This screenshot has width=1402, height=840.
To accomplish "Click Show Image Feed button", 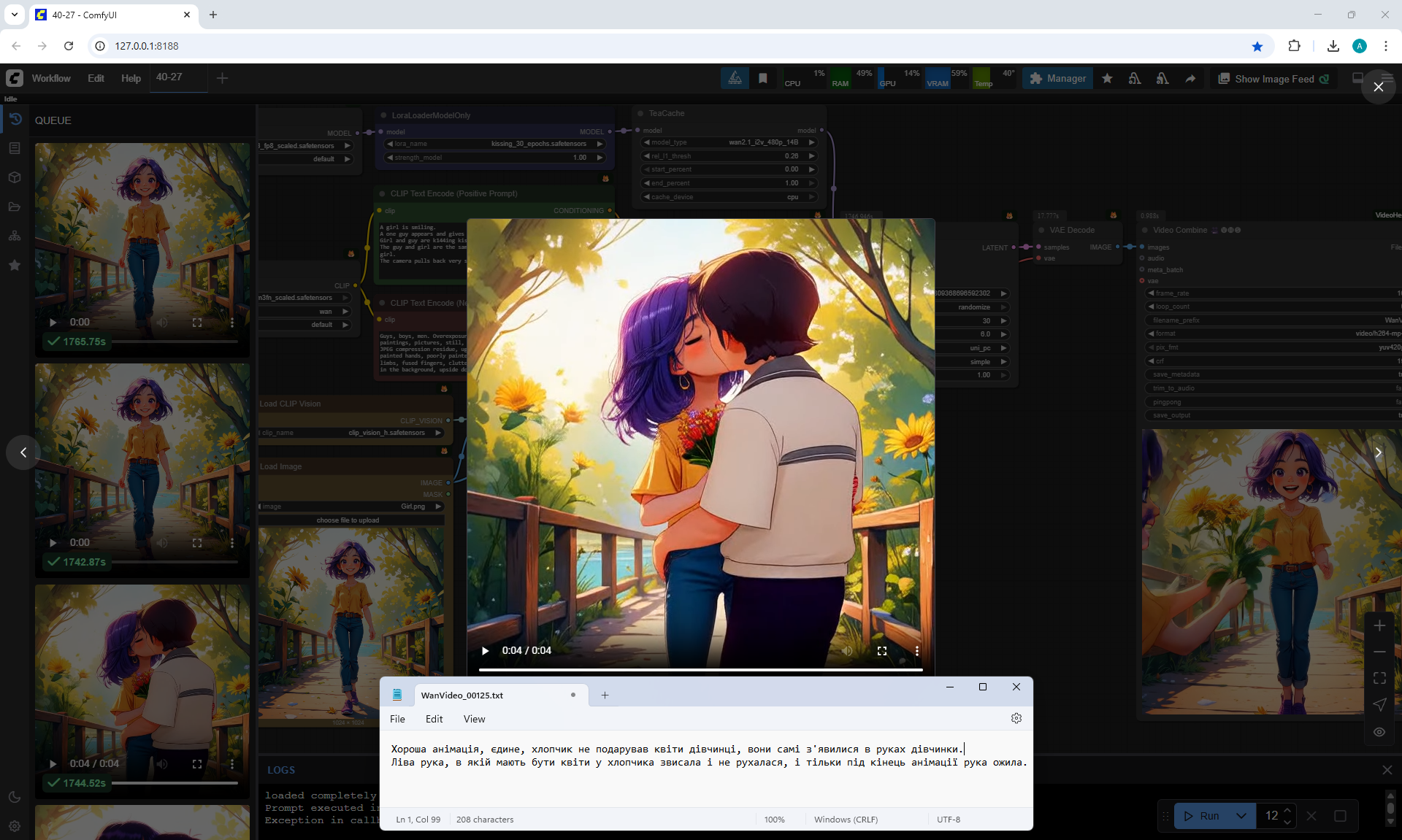I will point(1273,79).
